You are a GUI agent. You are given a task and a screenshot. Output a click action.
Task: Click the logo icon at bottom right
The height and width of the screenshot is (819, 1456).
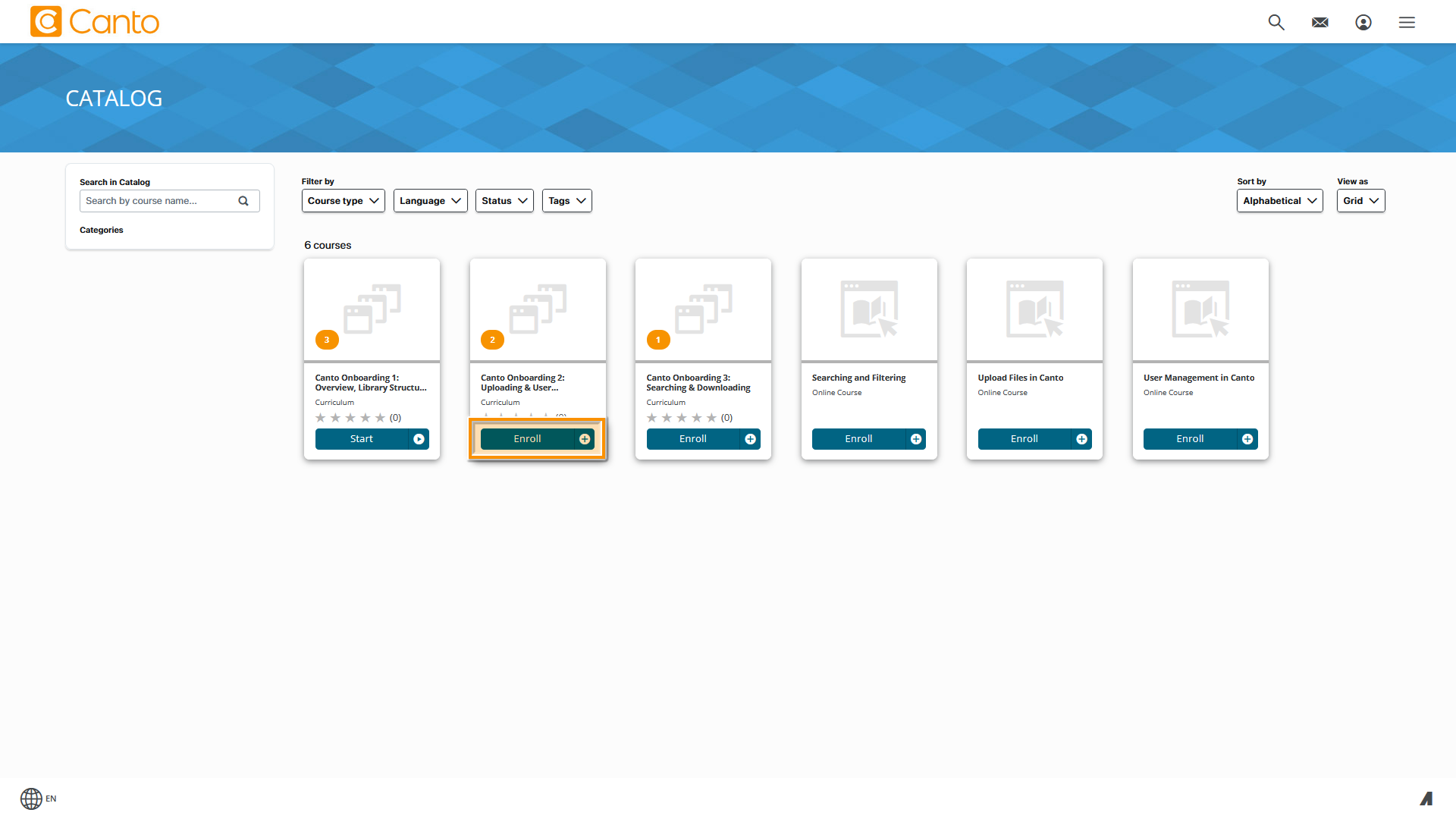(1426, 799)
